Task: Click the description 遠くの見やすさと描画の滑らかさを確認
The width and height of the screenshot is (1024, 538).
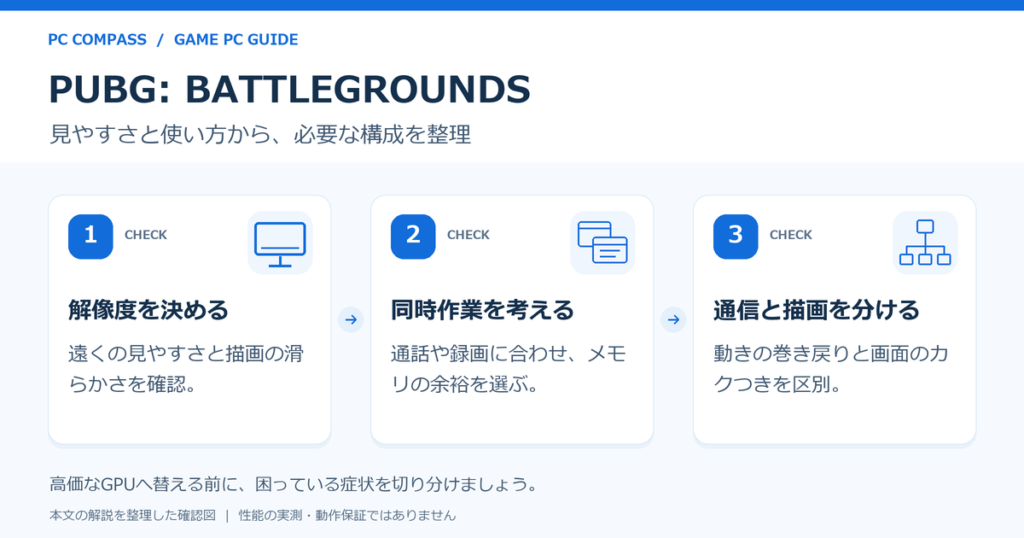Action: pyautogui.click(x=186, y=369)
